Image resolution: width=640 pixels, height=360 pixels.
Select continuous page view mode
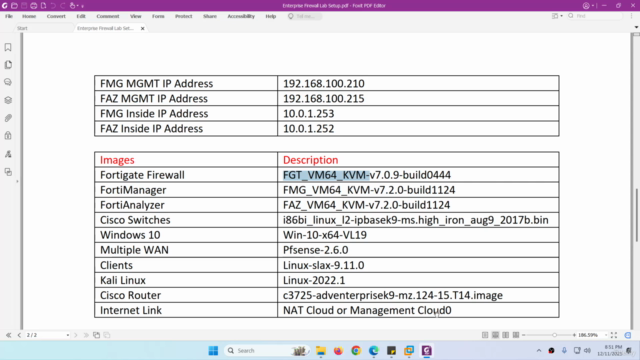tap(495, 335)
